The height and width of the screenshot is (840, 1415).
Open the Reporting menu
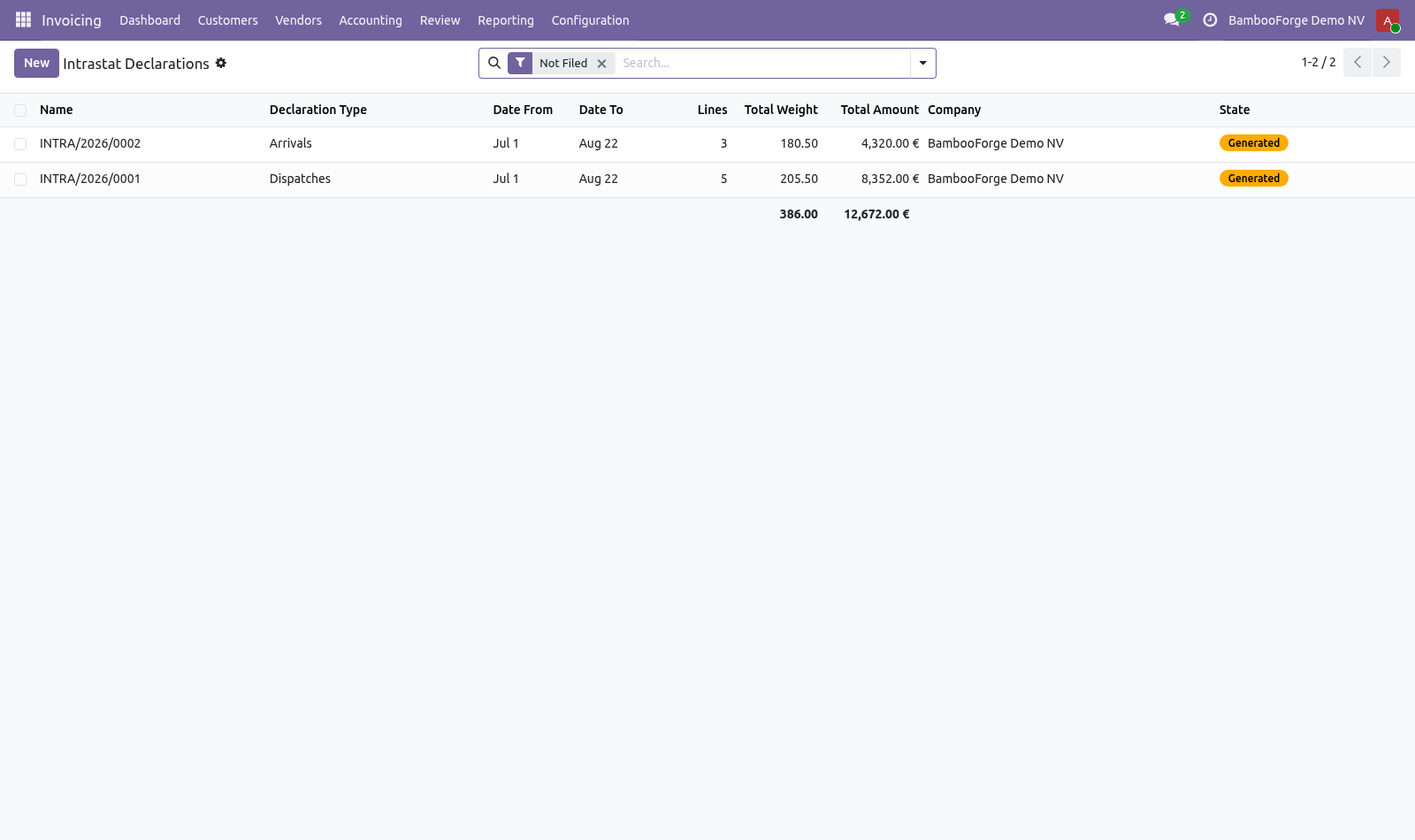click(506, 20)
